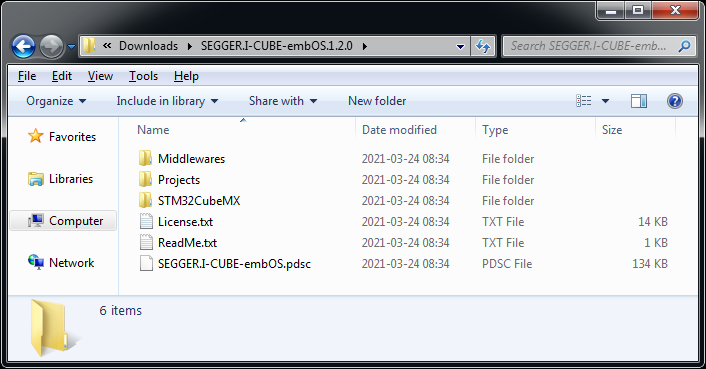Select the Middlewares folder icon
The height and width of the screenshot is (369, 706).
pyautogui.click(x=145, y=158)
